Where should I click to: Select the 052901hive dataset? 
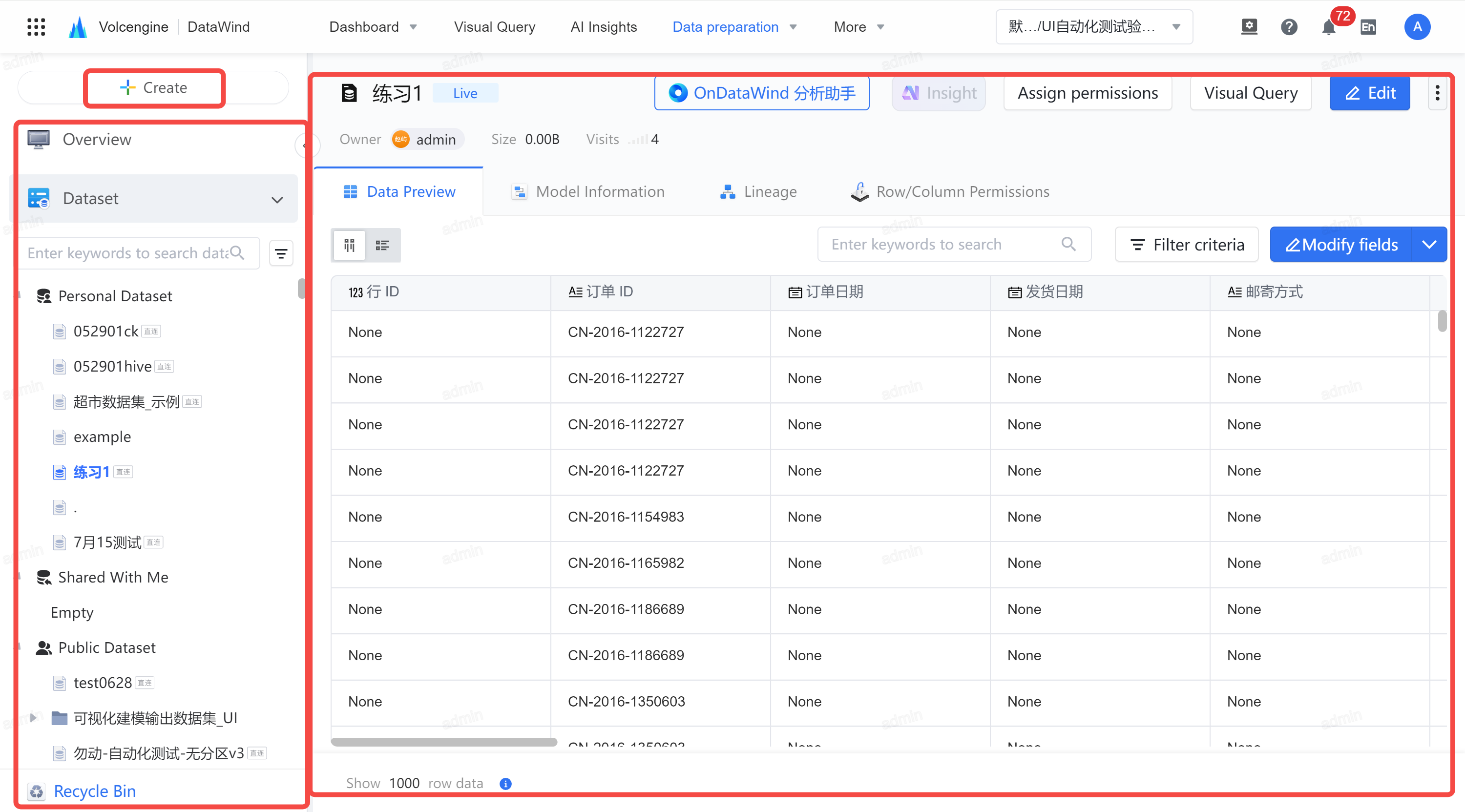click(x=113, y=366)
